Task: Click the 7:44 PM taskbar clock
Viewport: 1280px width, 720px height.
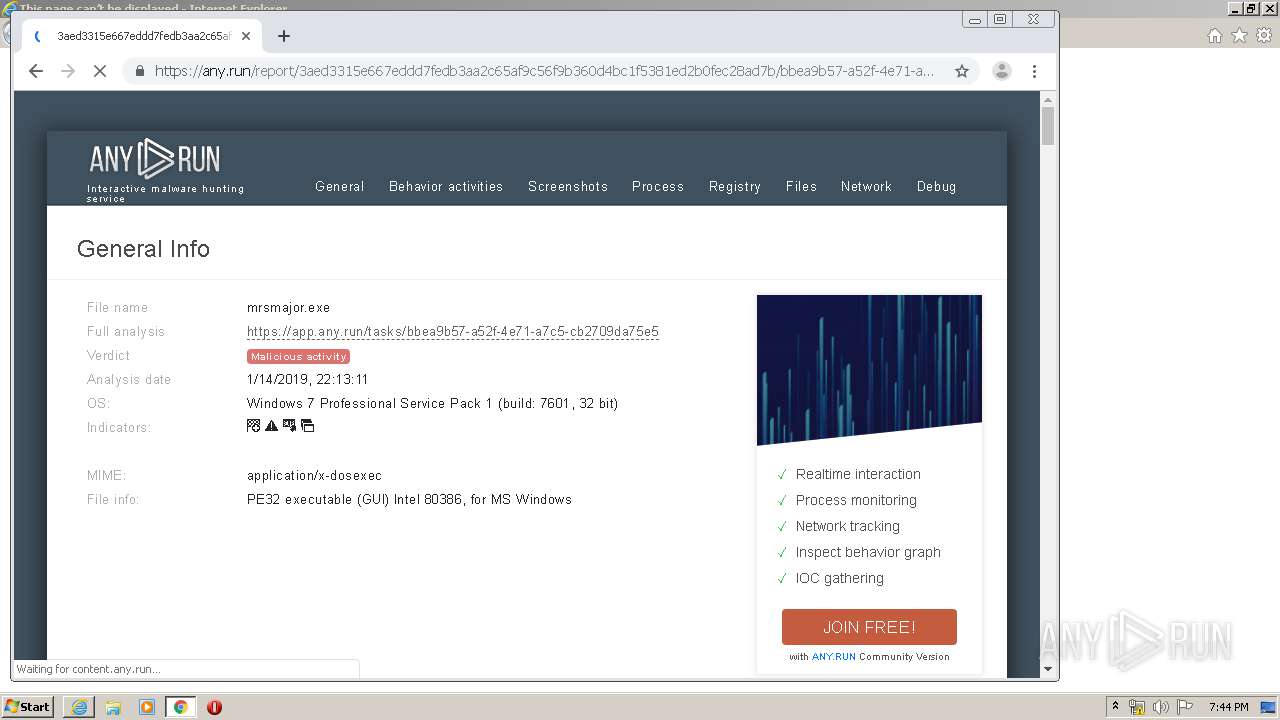Action: pyautogui.click(x=1228, y=707)
